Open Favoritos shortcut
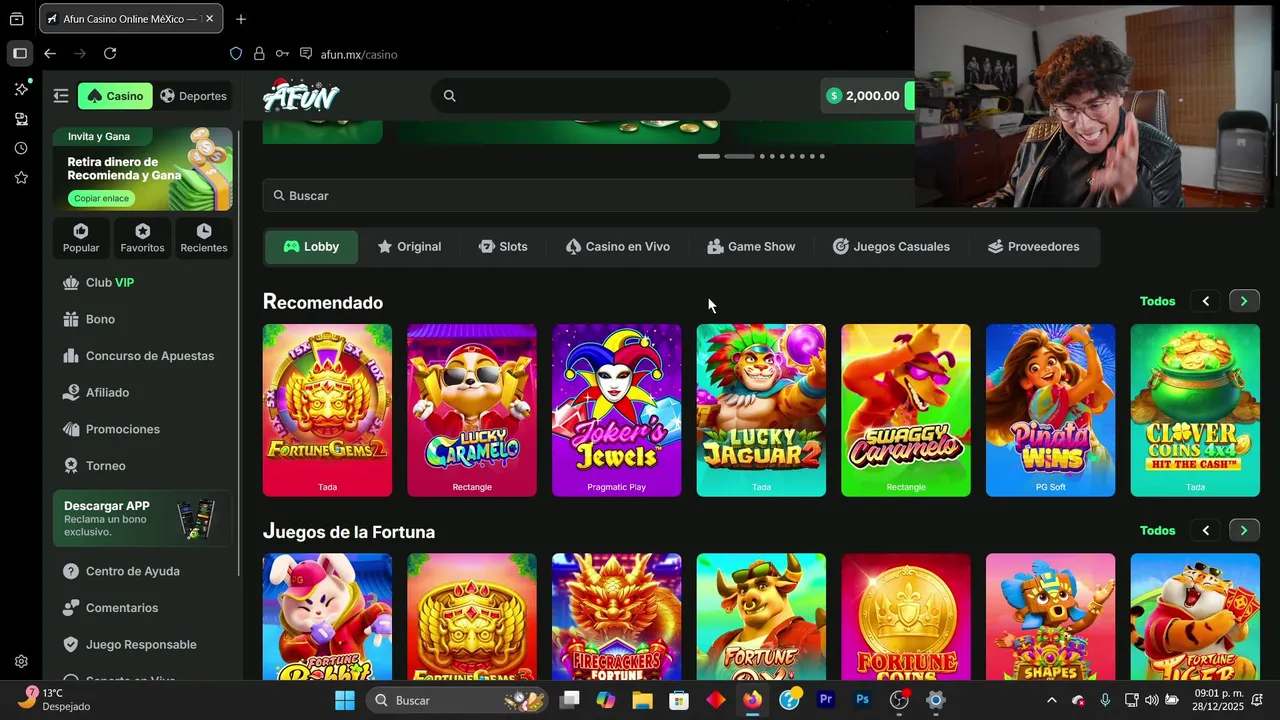 pos(142,238)
